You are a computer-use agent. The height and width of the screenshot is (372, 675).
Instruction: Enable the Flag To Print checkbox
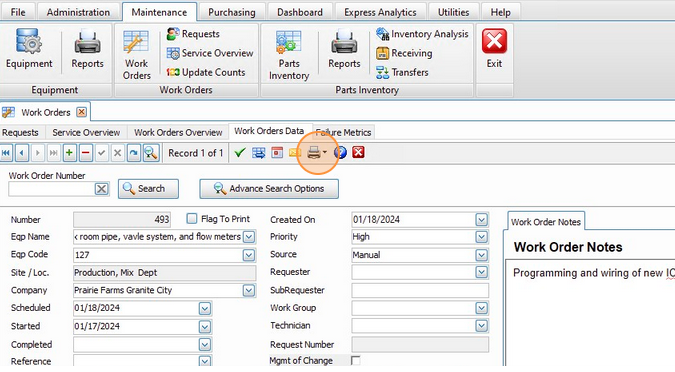[192, 219]
